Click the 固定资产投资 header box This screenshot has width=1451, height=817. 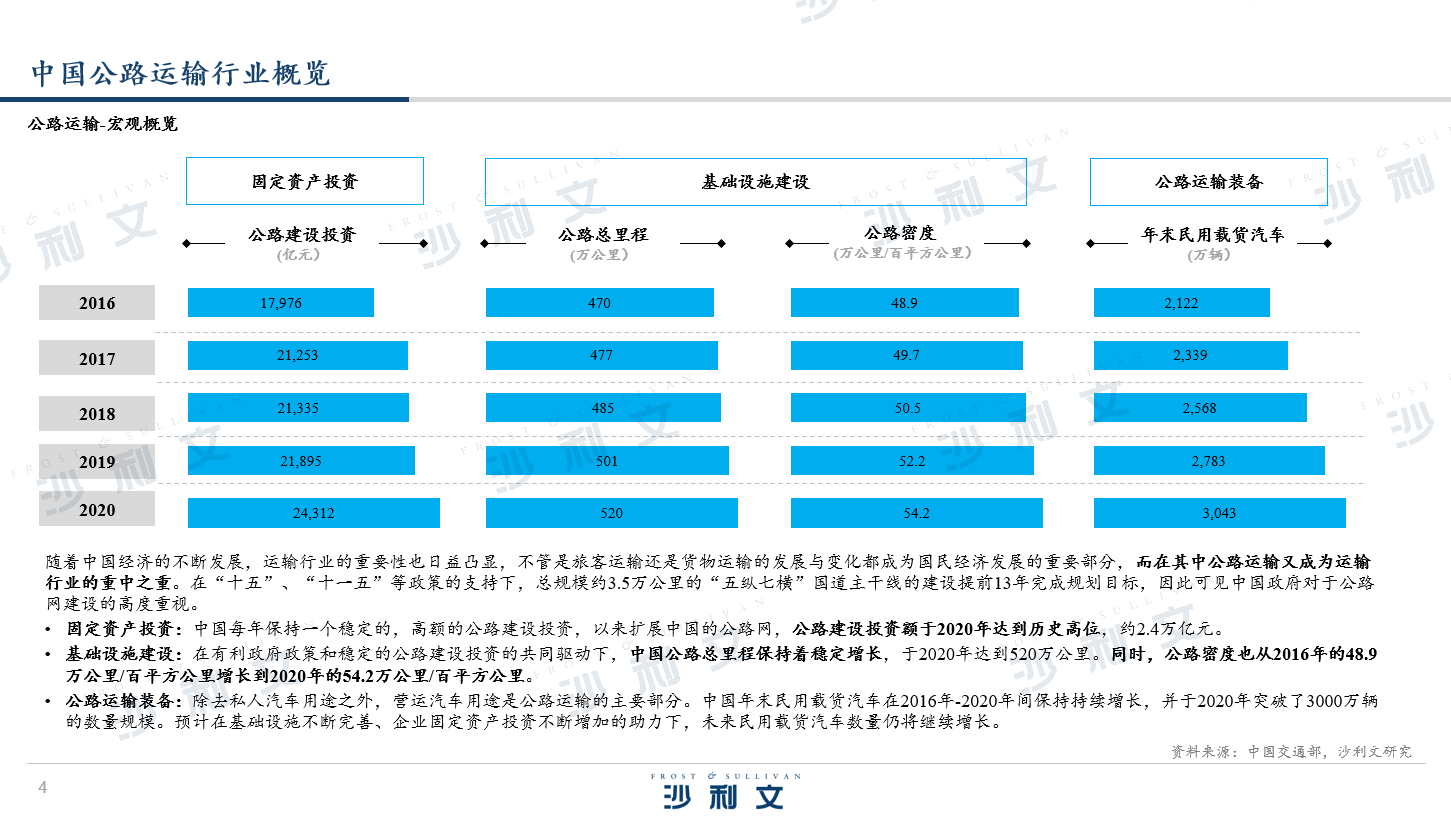point(305,181)
